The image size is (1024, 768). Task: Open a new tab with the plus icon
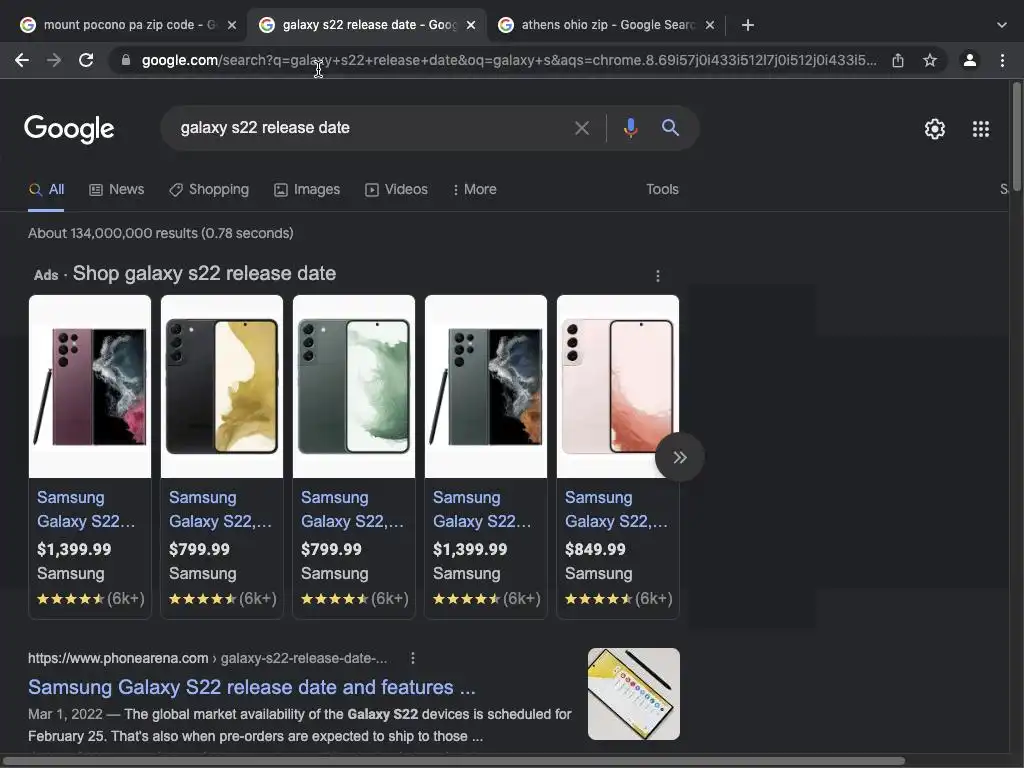748,25
